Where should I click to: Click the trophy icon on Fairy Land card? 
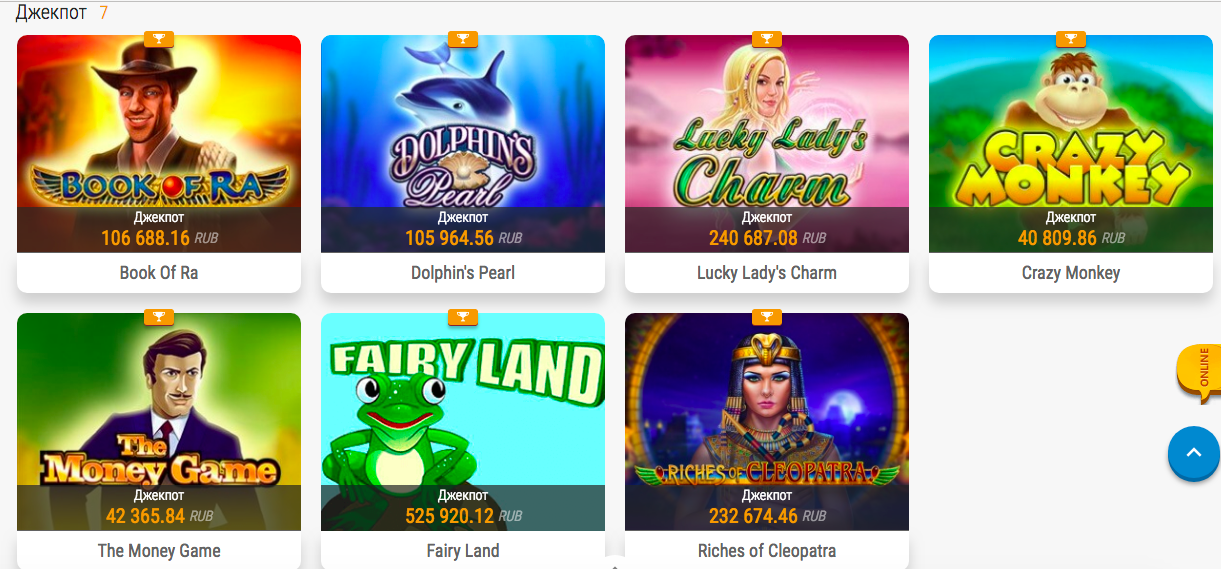pos(463,317)
